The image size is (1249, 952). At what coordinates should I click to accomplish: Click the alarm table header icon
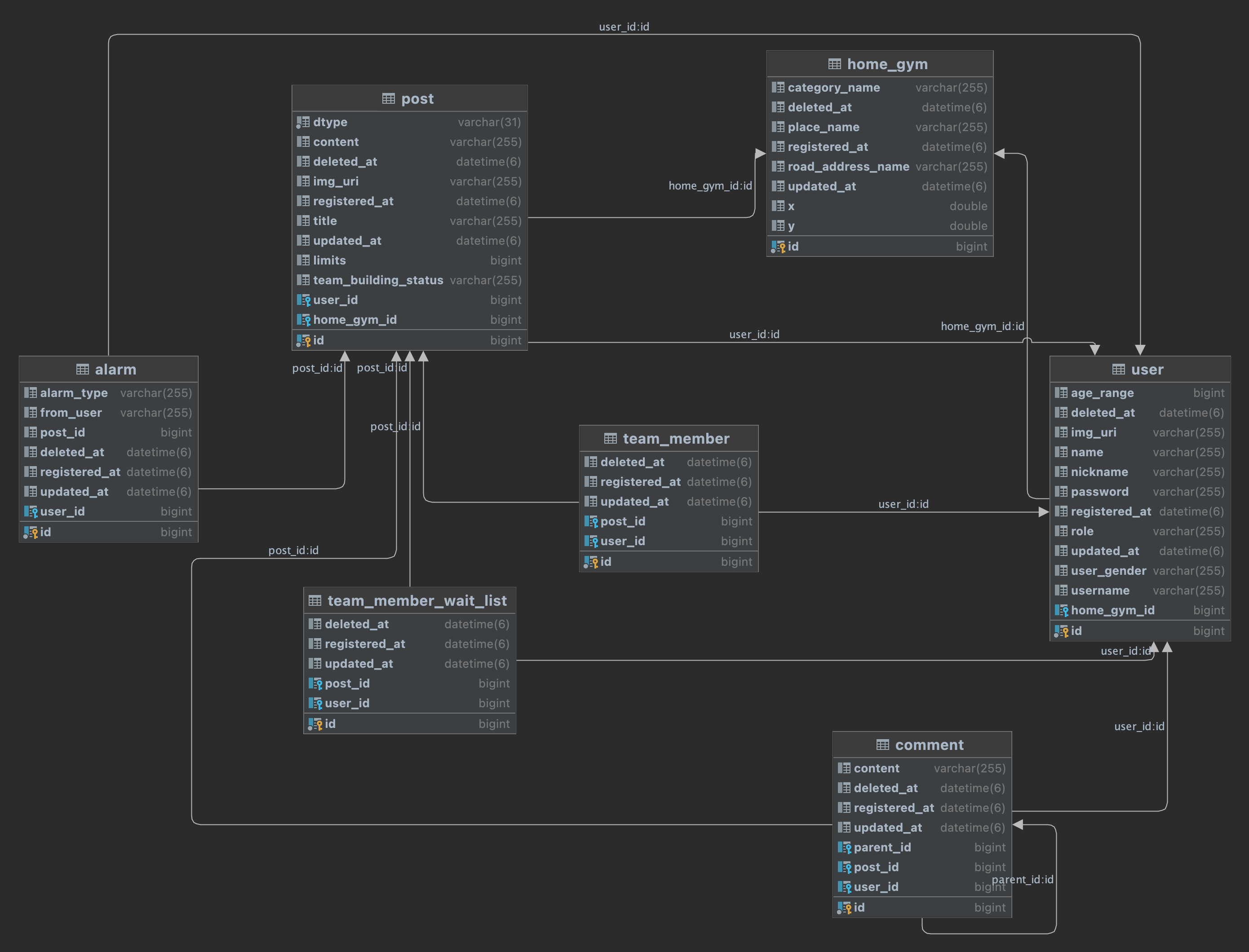(x=82, y=370)
